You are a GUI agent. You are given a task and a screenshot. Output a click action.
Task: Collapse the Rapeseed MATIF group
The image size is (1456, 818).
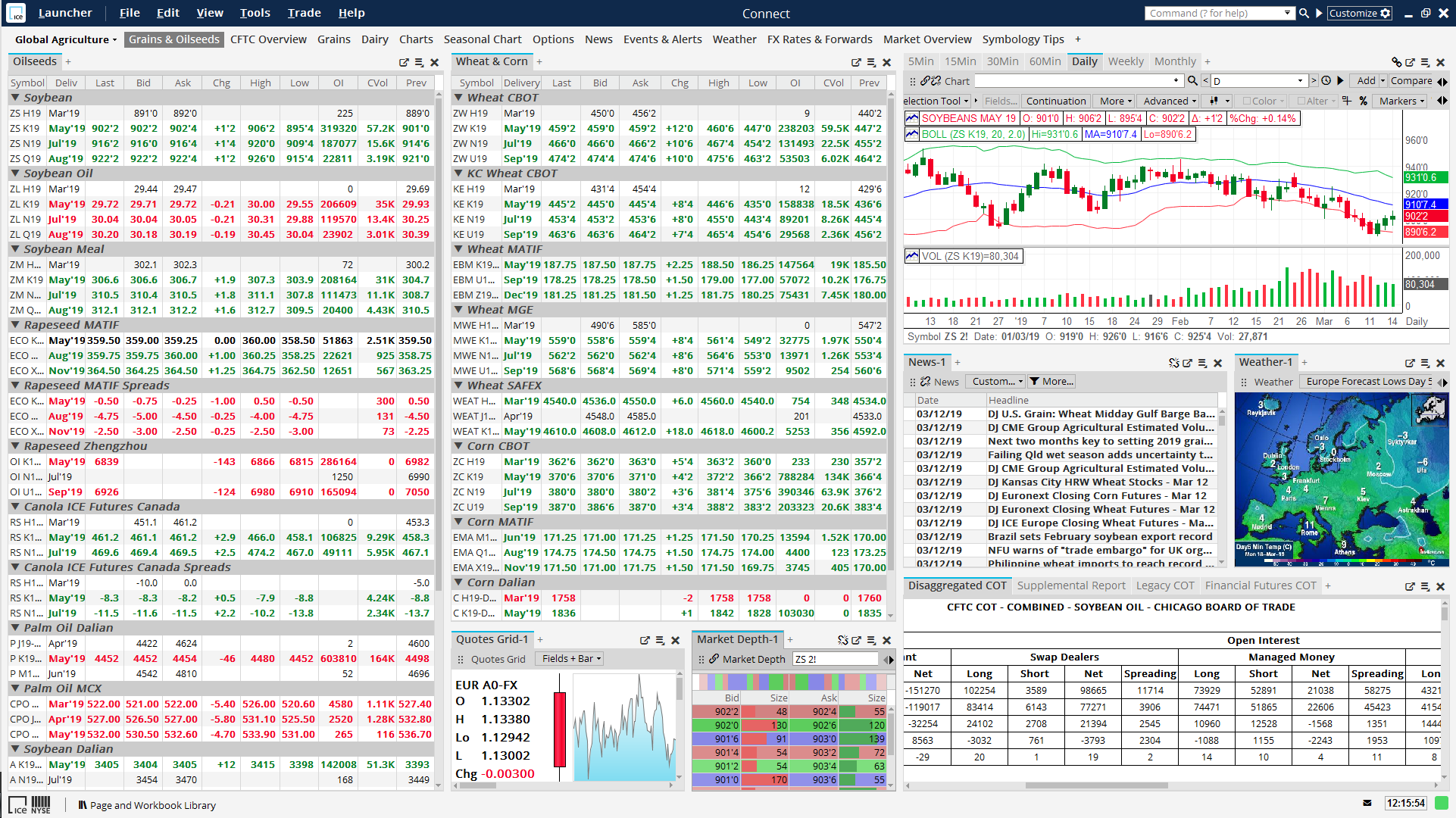click(x=15, y=325)
